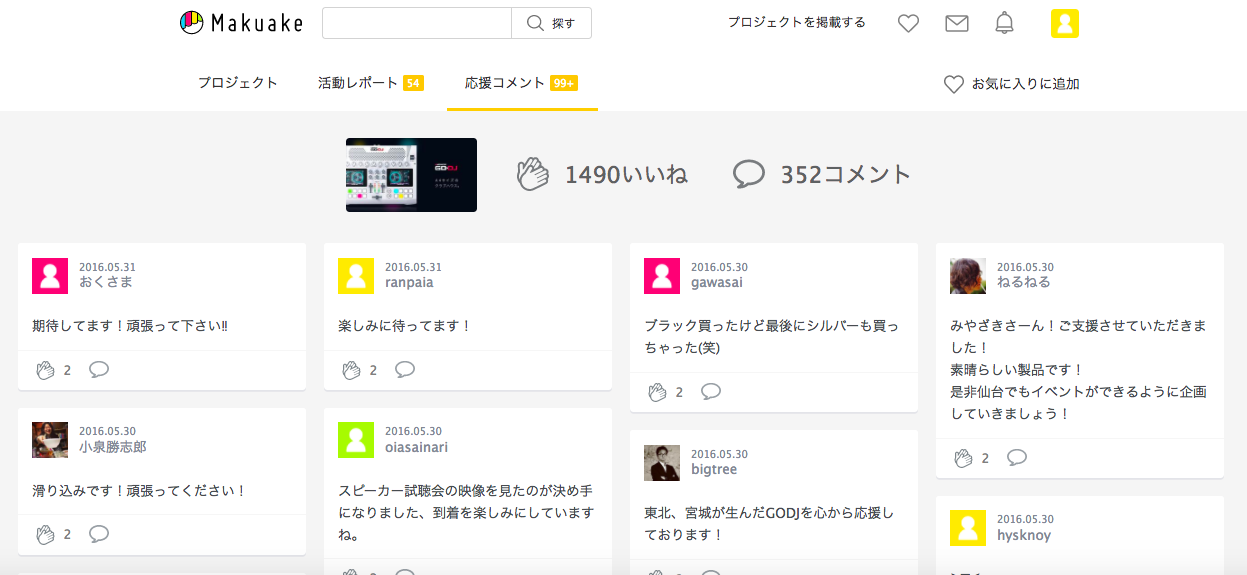
Task: Reply to おくさま's comment
Action: (99, 369)
